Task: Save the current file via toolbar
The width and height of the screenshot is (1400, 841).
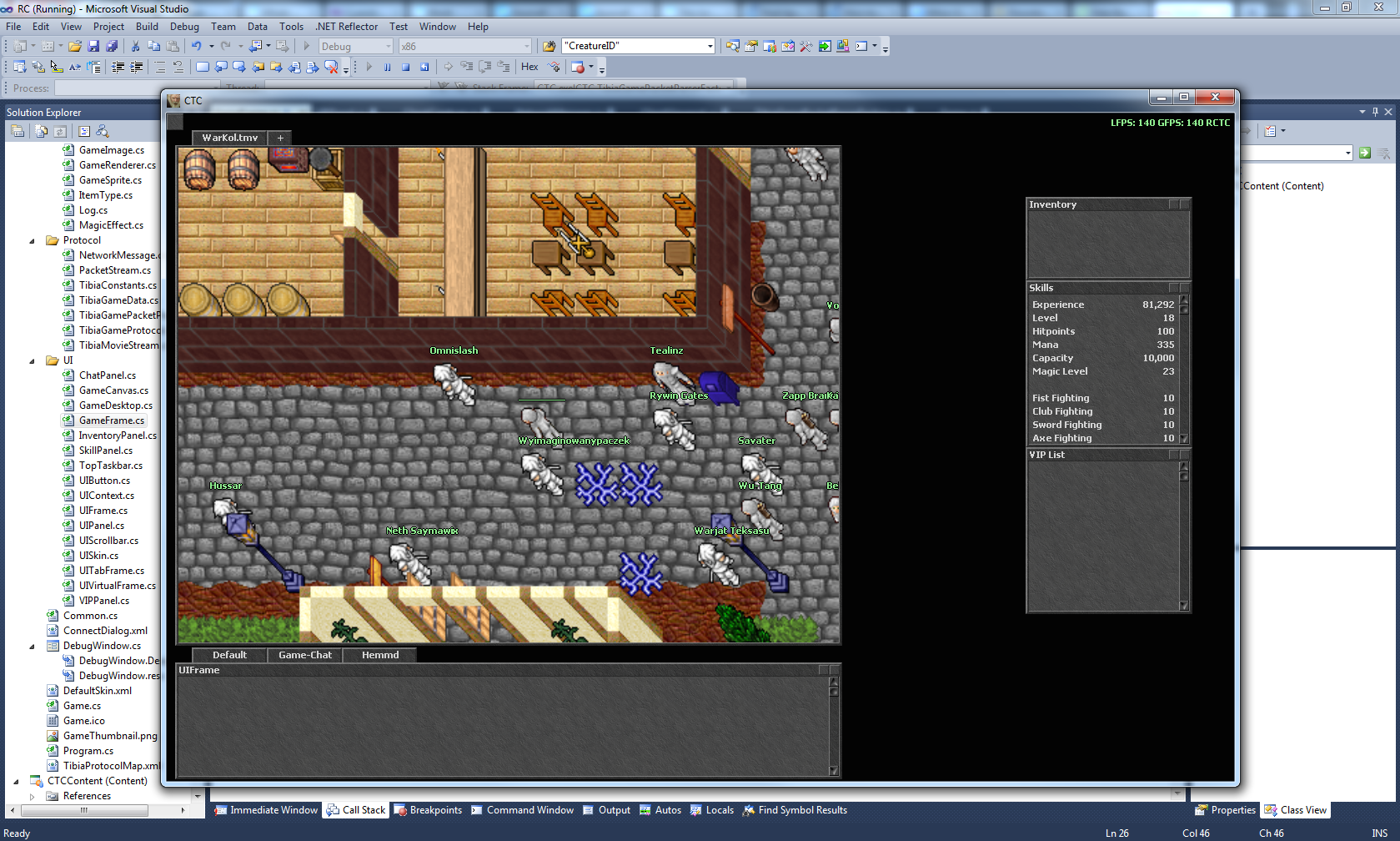Action: point(93,46)
